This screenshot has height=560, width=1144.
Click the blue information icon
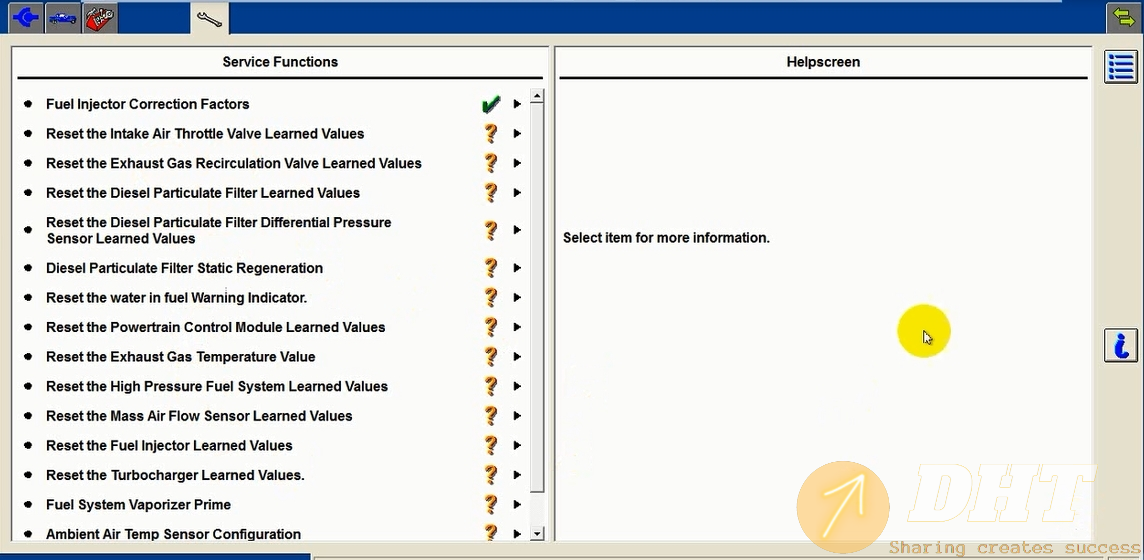[x=1121, y=345]
